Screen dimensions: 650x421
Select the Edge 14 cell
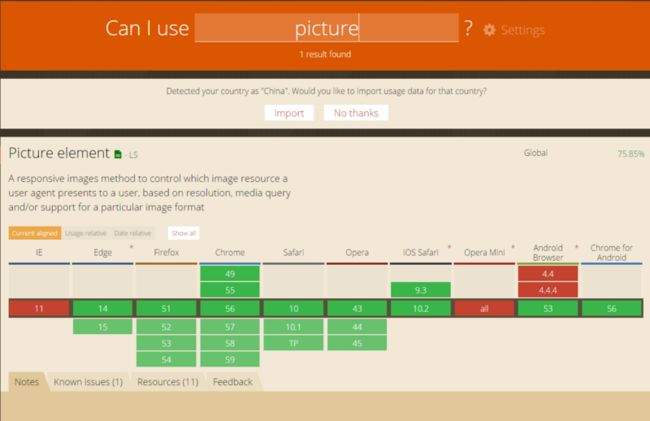[x=103, y=309]
